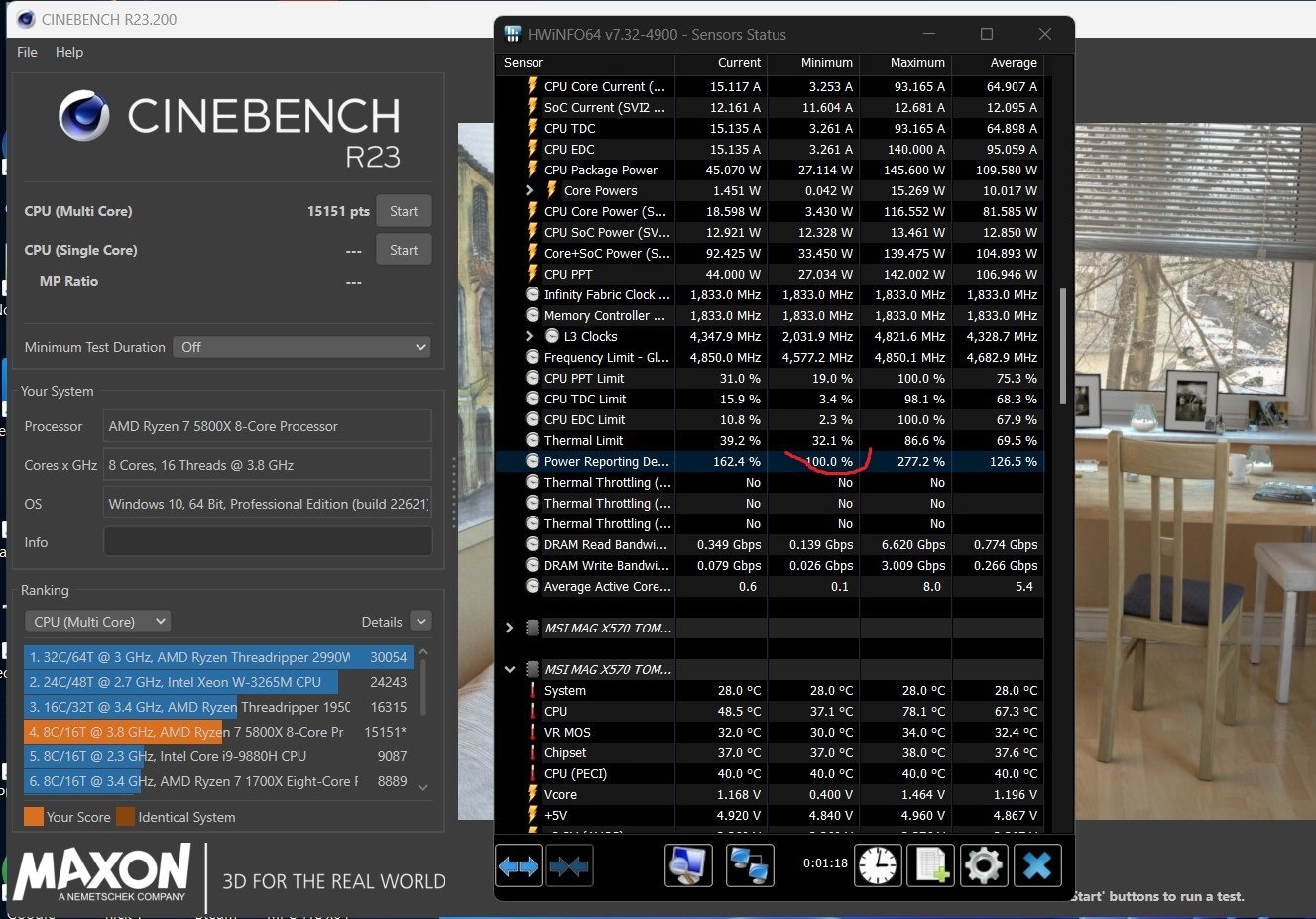This screenshot has width=1316, height=919.
Task: Open HWiNFO settings gear icon
Action: coord(983,865)
